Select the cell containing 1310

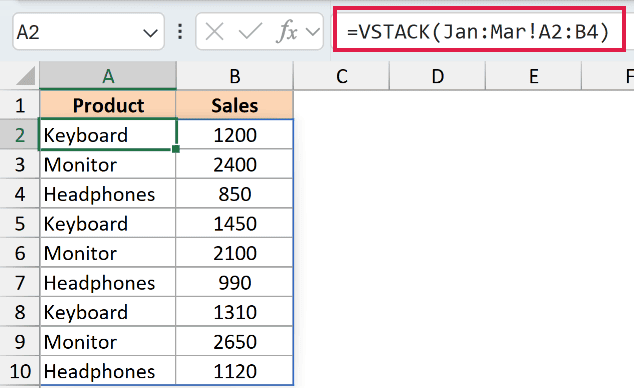(235, 312)
